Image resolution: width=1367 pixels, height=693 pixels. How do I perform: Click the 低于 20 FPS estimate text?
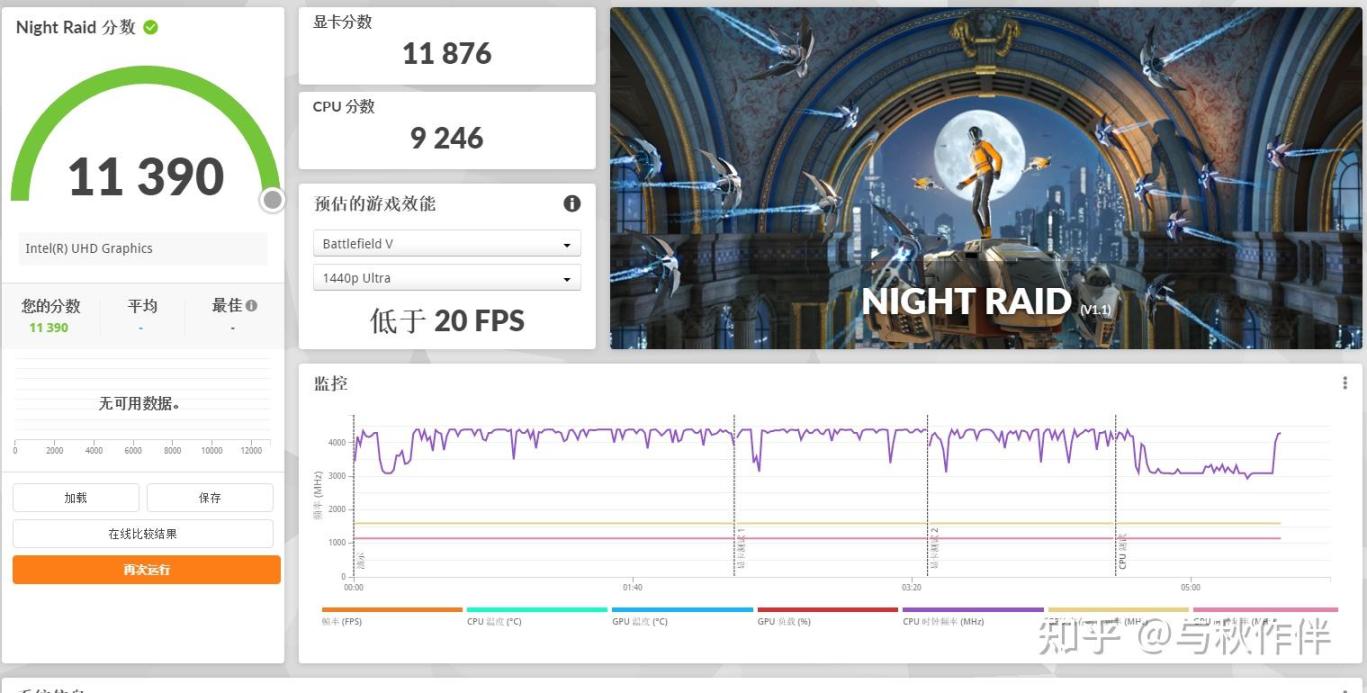click(447, 321)
